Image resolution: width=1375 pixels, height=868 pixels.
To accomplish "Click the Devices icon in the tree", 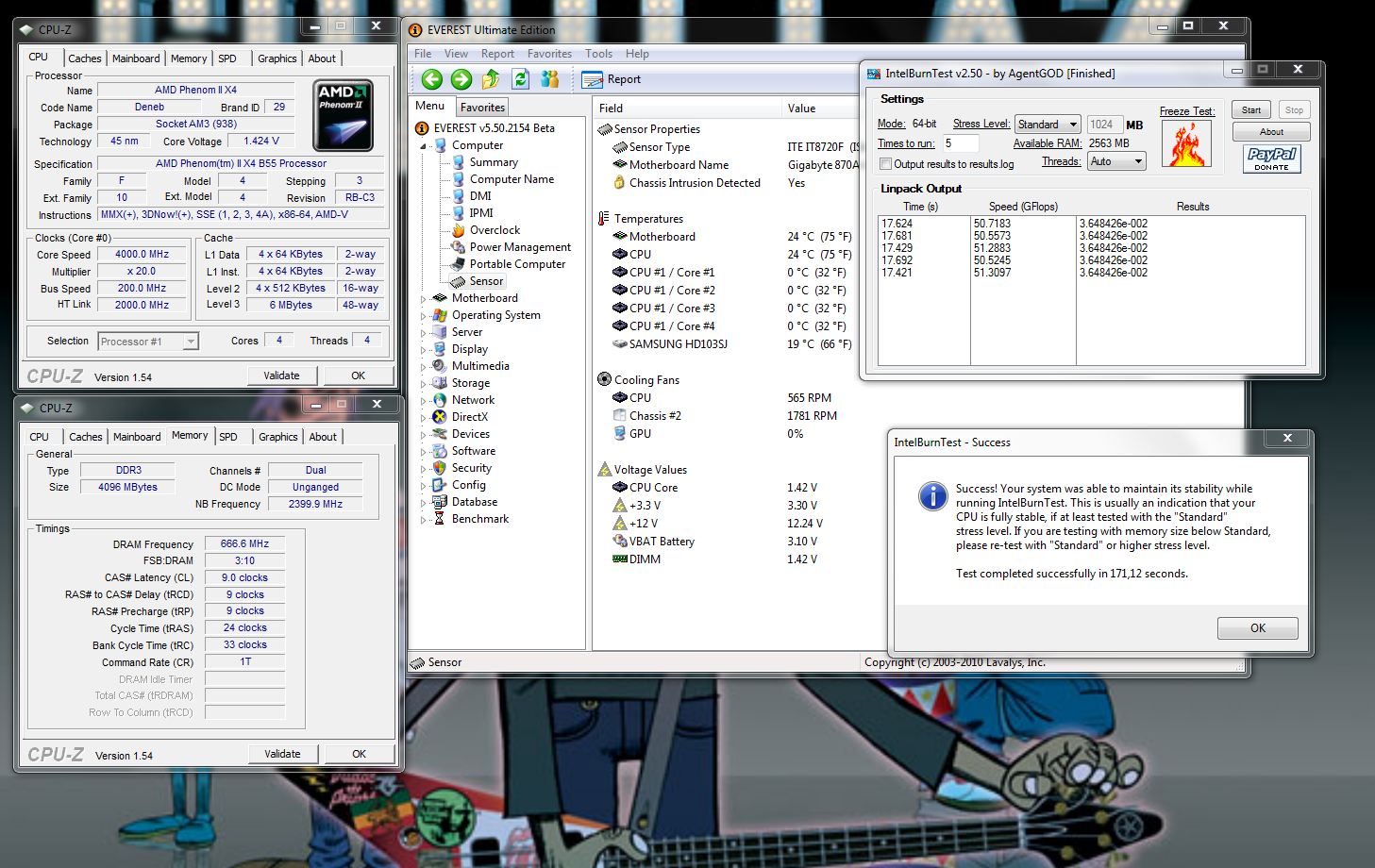I will click(440, 434).
